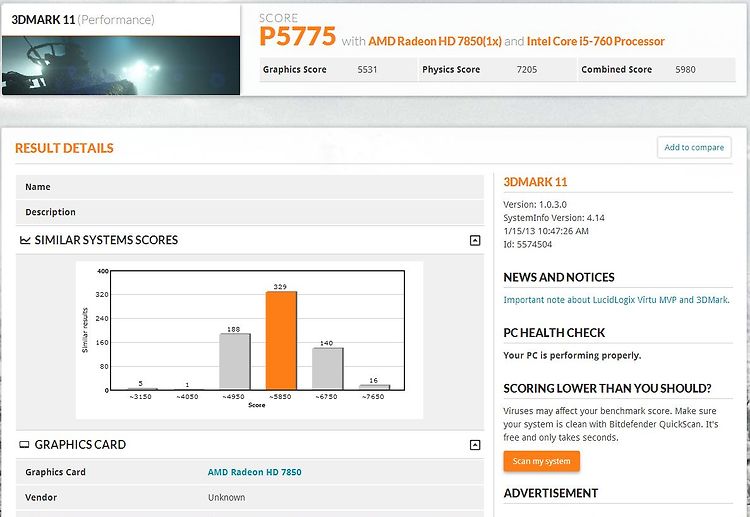Click the Graphics Score value 5531
The height and width of the screenshot is (517, 750).
(x=367, y=69)
